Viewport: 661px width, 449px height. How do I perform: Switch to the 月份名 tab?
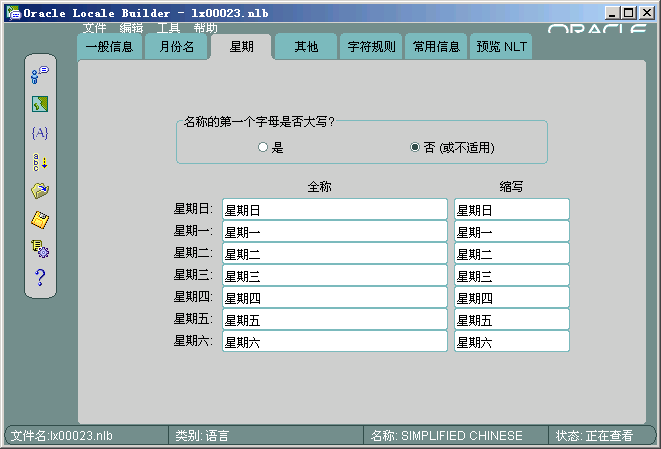(x=175, y=47)
